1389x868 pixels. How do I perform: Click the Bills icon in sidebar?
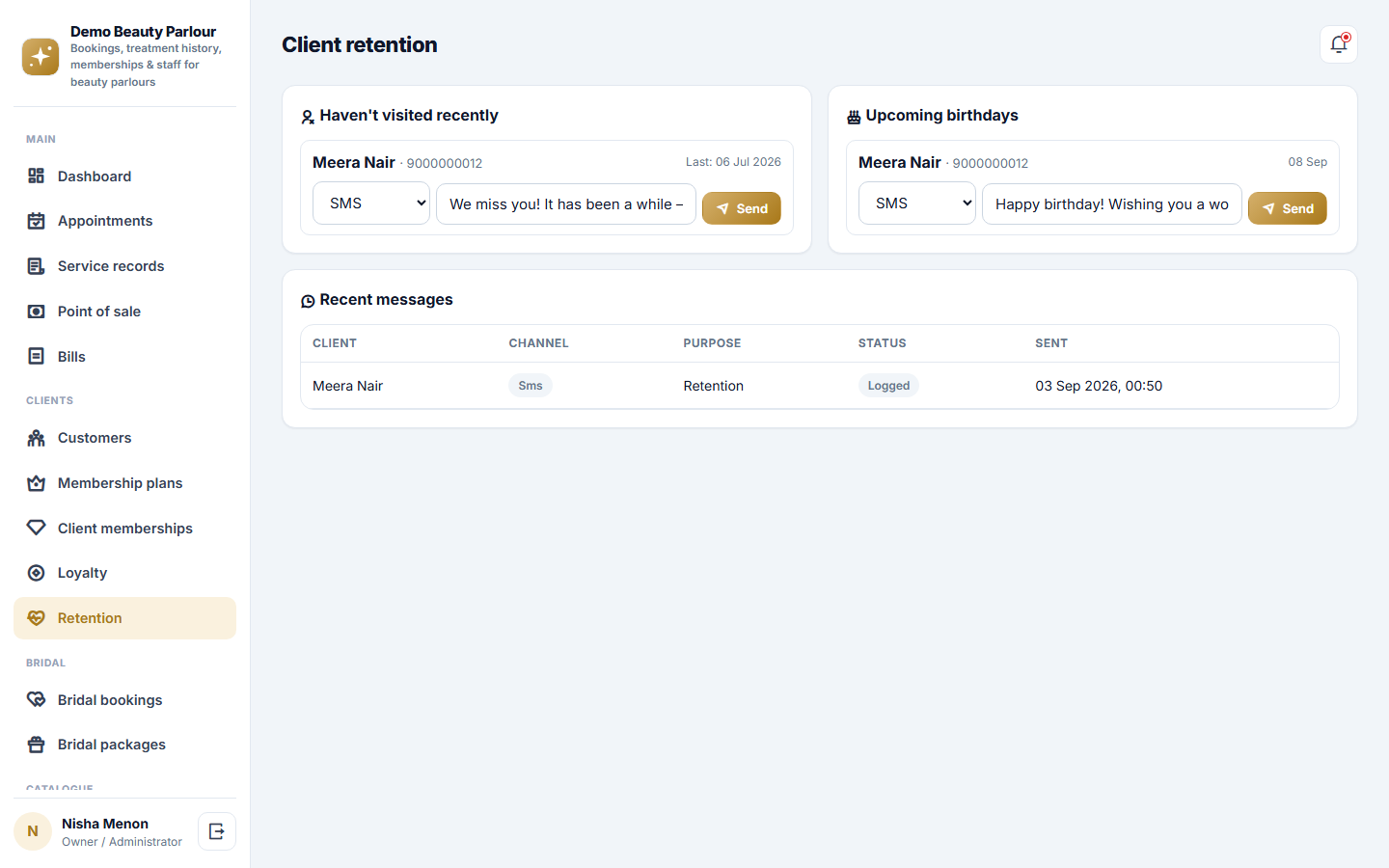(x=37, y=356)
